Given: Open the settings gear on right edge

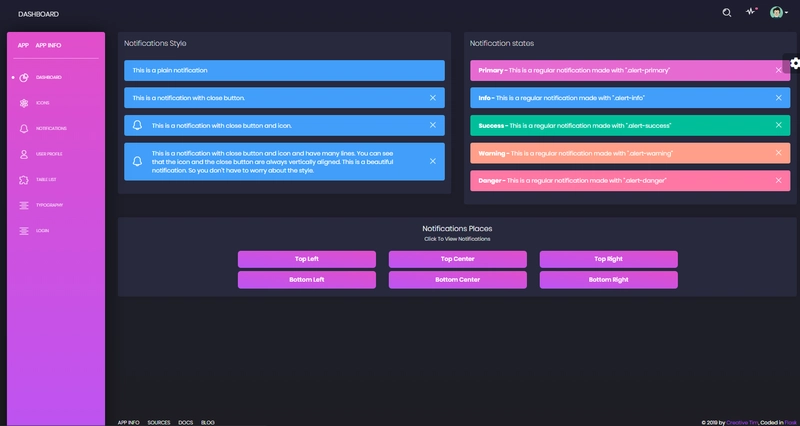Looking at the screenshot, I should tap(794, 63).
